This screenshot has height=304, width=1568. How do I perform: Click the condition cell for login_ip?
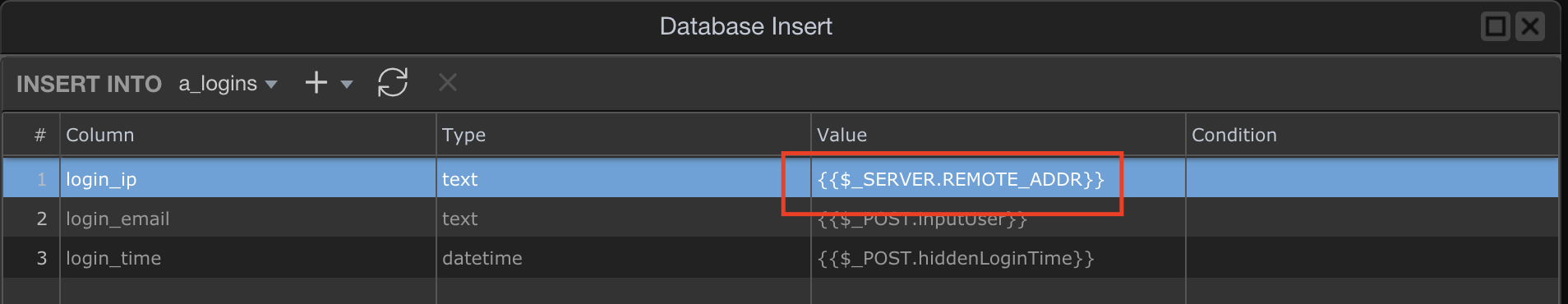[1372, 179]
